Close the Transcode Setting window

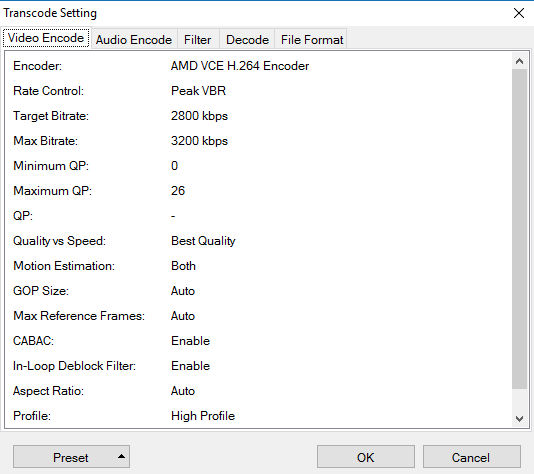pos(519,13)
